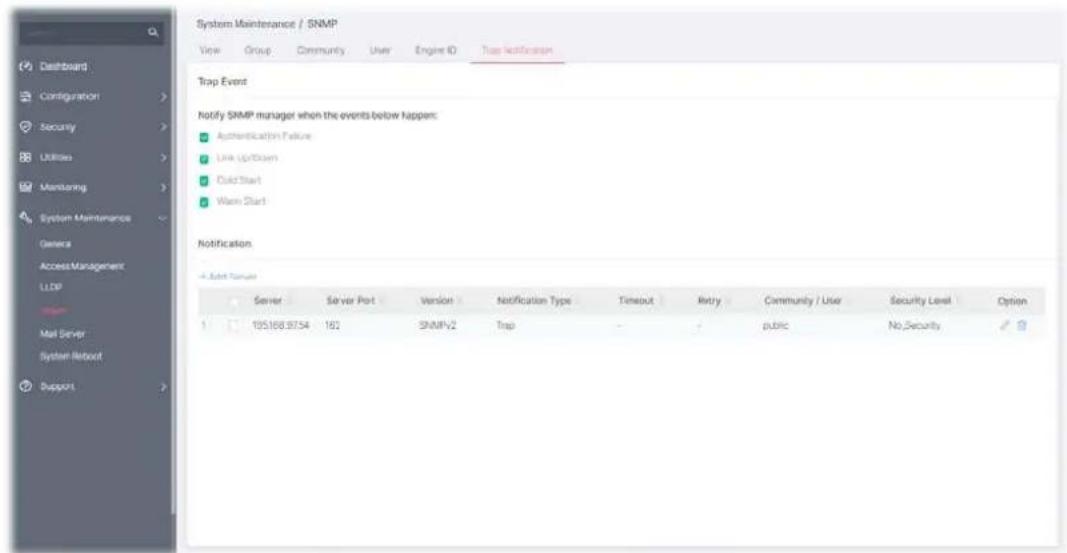Click the "No_Security" cell
Viewport: 1067px width, 553px height.
coord(914,326)
